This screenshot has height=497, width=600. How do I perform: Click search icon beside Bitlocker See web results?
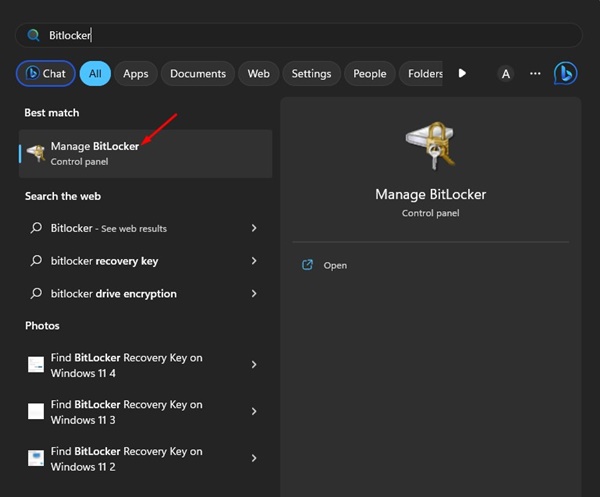point(36,228)
